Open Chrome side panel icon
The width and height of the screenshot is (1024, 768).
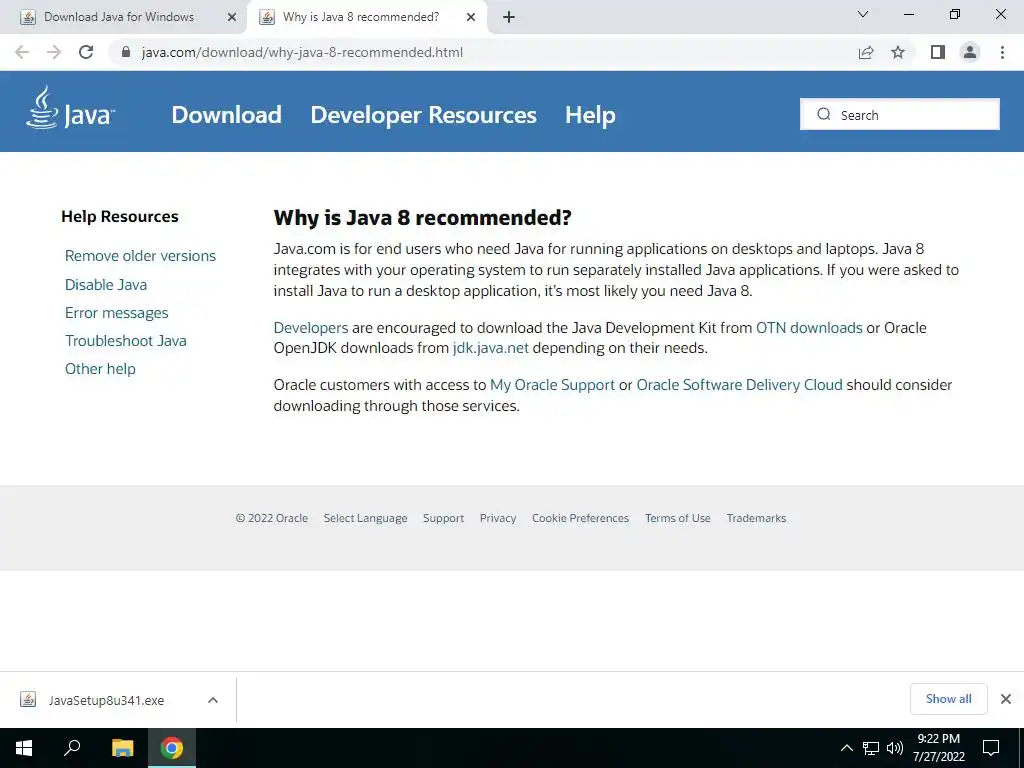point(938,52)
